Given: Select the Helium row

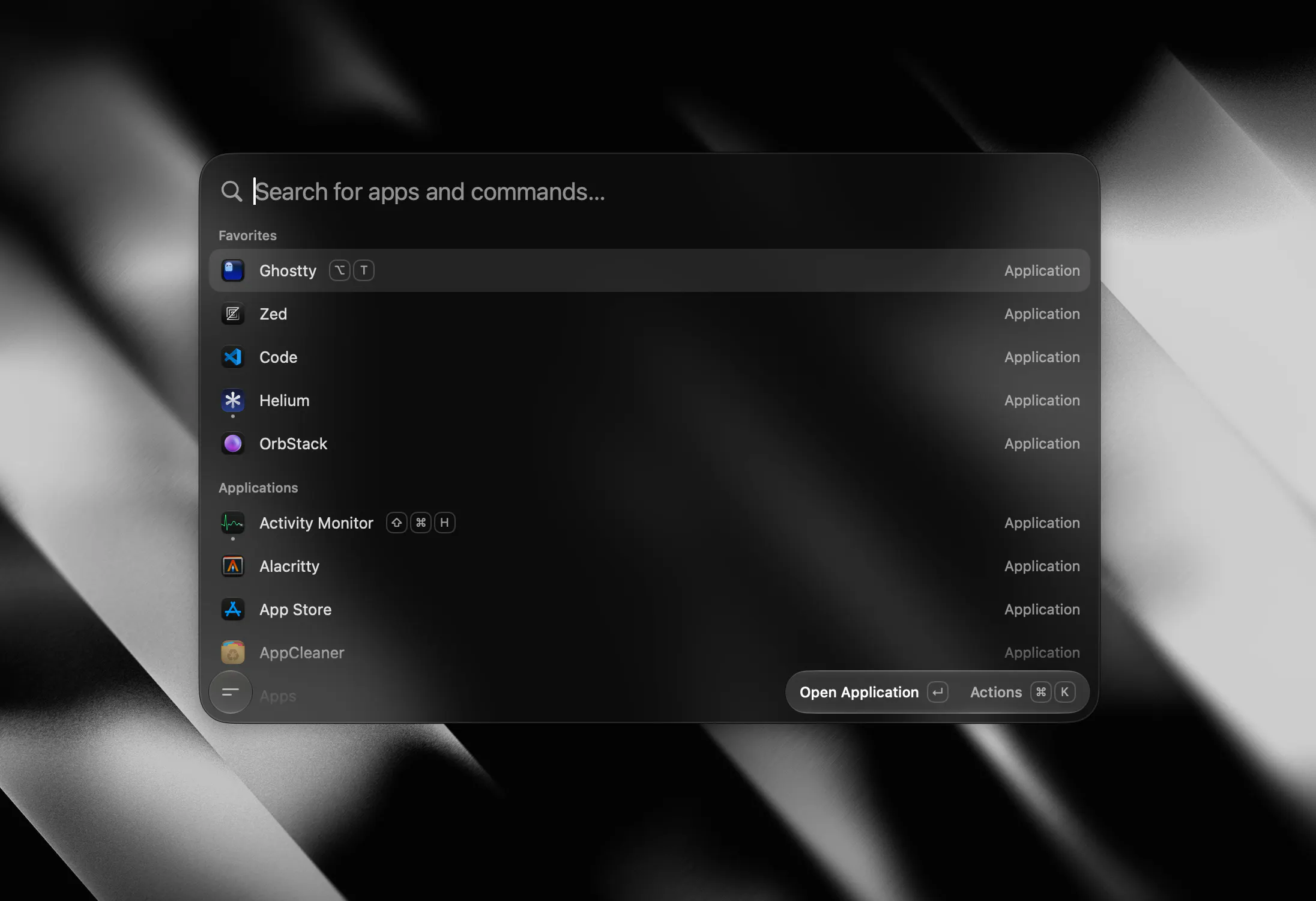Looking at the screenshot, I should (649, 401).
